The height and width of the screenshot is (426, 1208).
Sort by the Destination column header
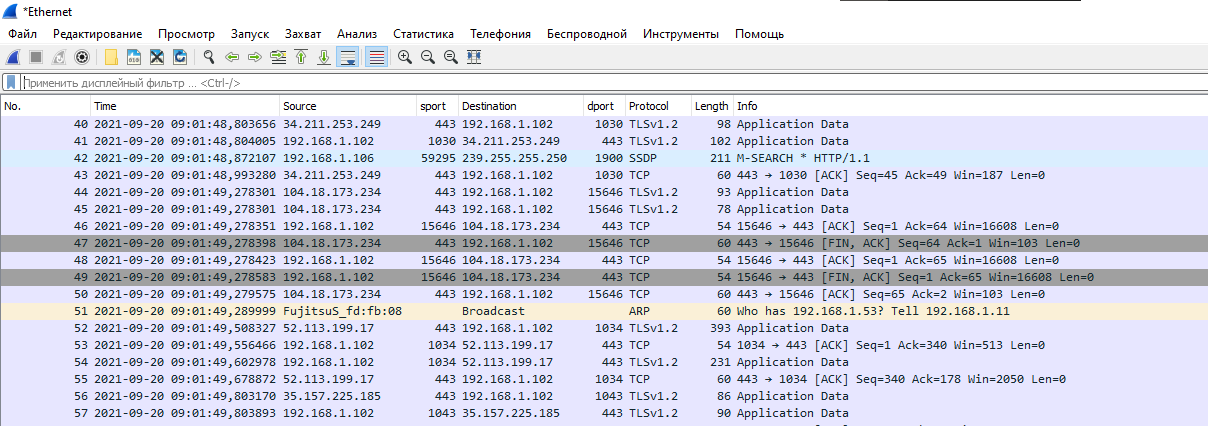click(x=520, y=106)
